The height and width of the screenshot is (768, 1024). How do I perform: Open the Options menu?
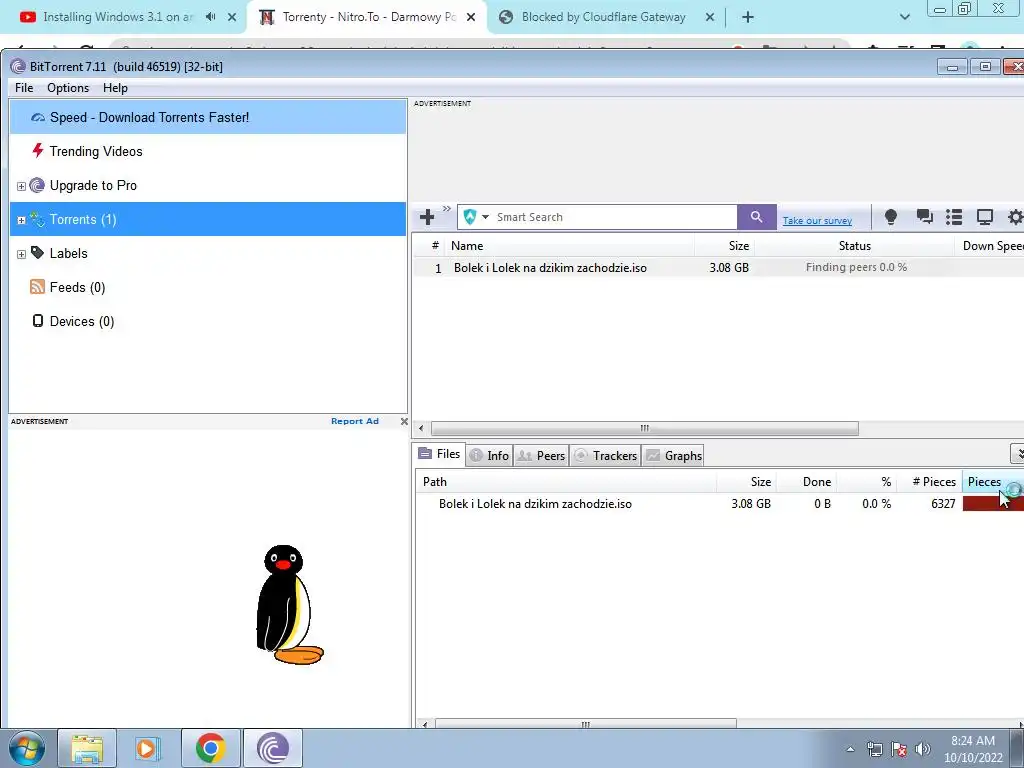coord(68,88)
